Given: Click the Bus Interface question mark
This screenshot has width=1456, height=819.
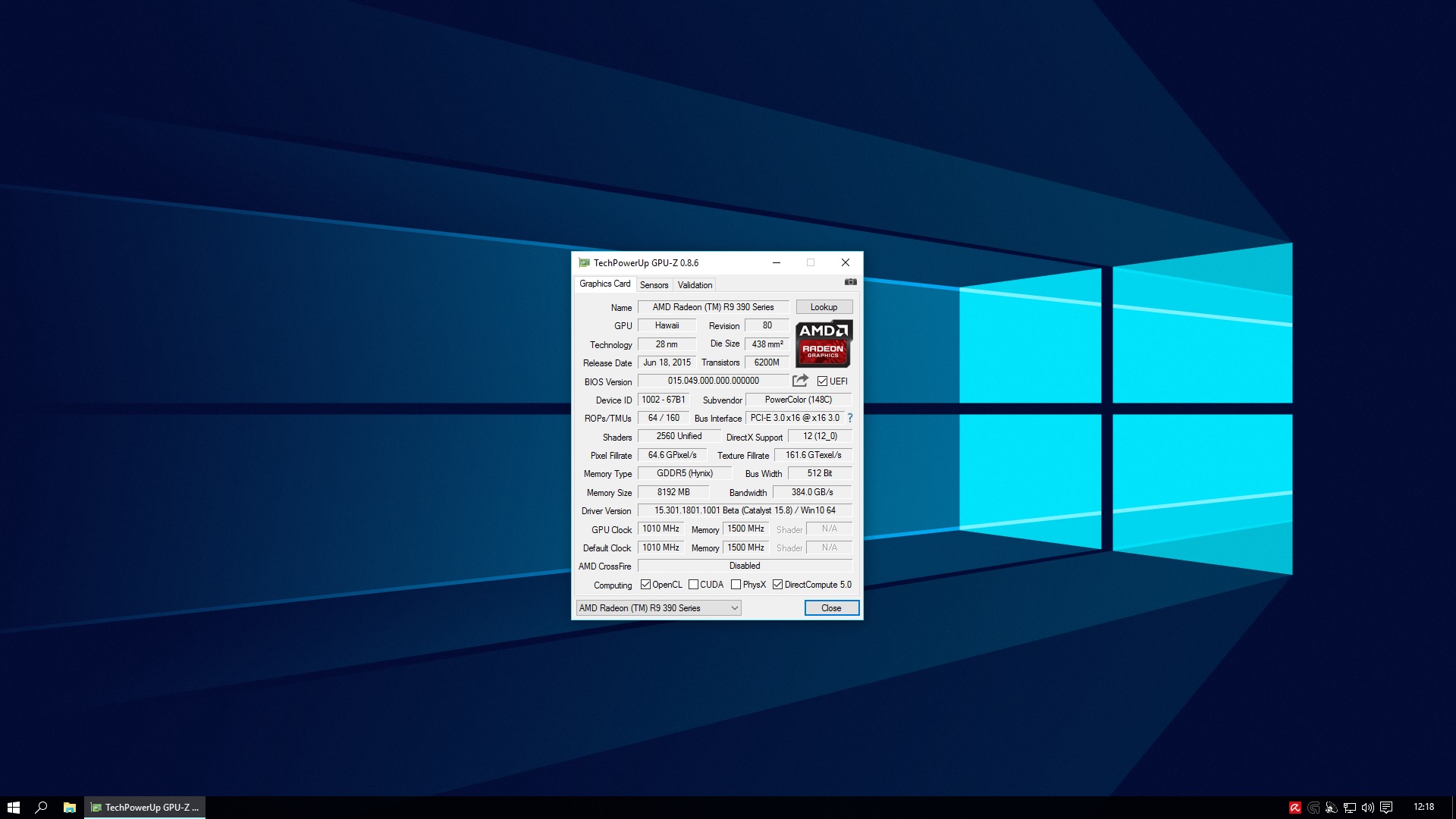Looking at the screenshot, I should click(x=850, y=418).
